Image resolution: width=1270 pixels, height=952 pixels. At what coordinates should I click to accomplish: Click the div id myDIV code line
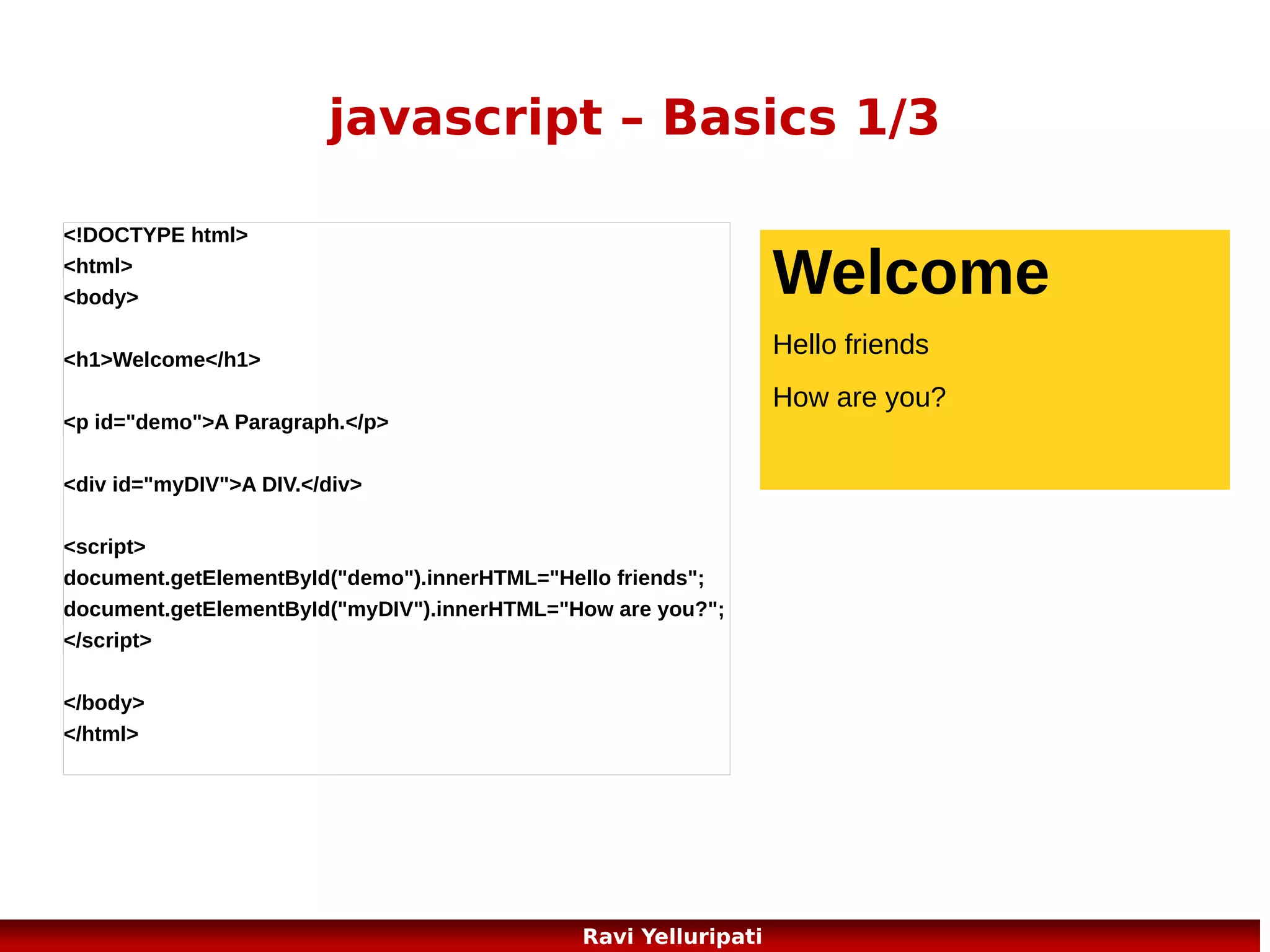click(x=213, y=485)
